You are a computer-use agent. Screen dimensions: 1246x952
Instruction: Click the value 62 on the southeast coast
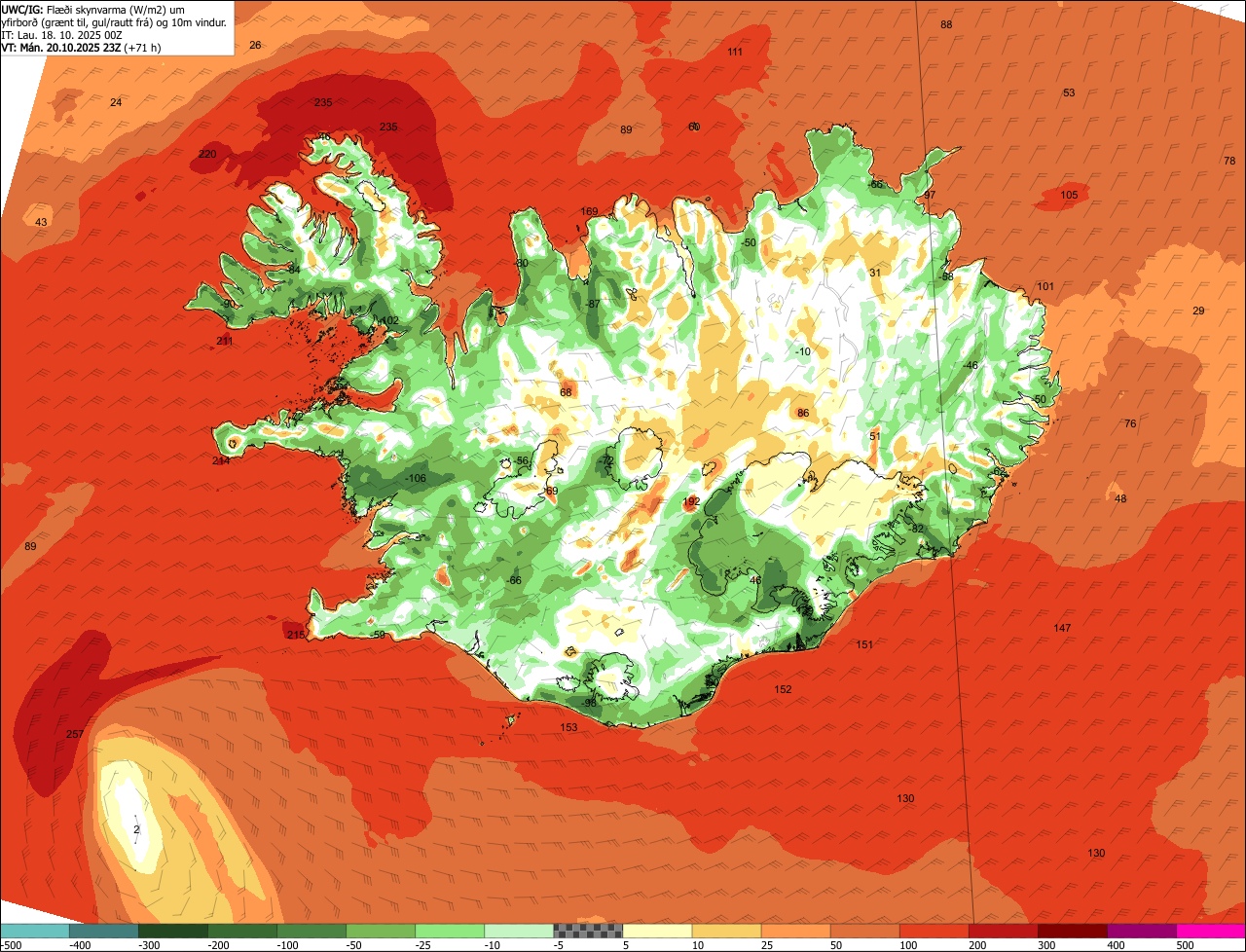[x=1000, y=471]
